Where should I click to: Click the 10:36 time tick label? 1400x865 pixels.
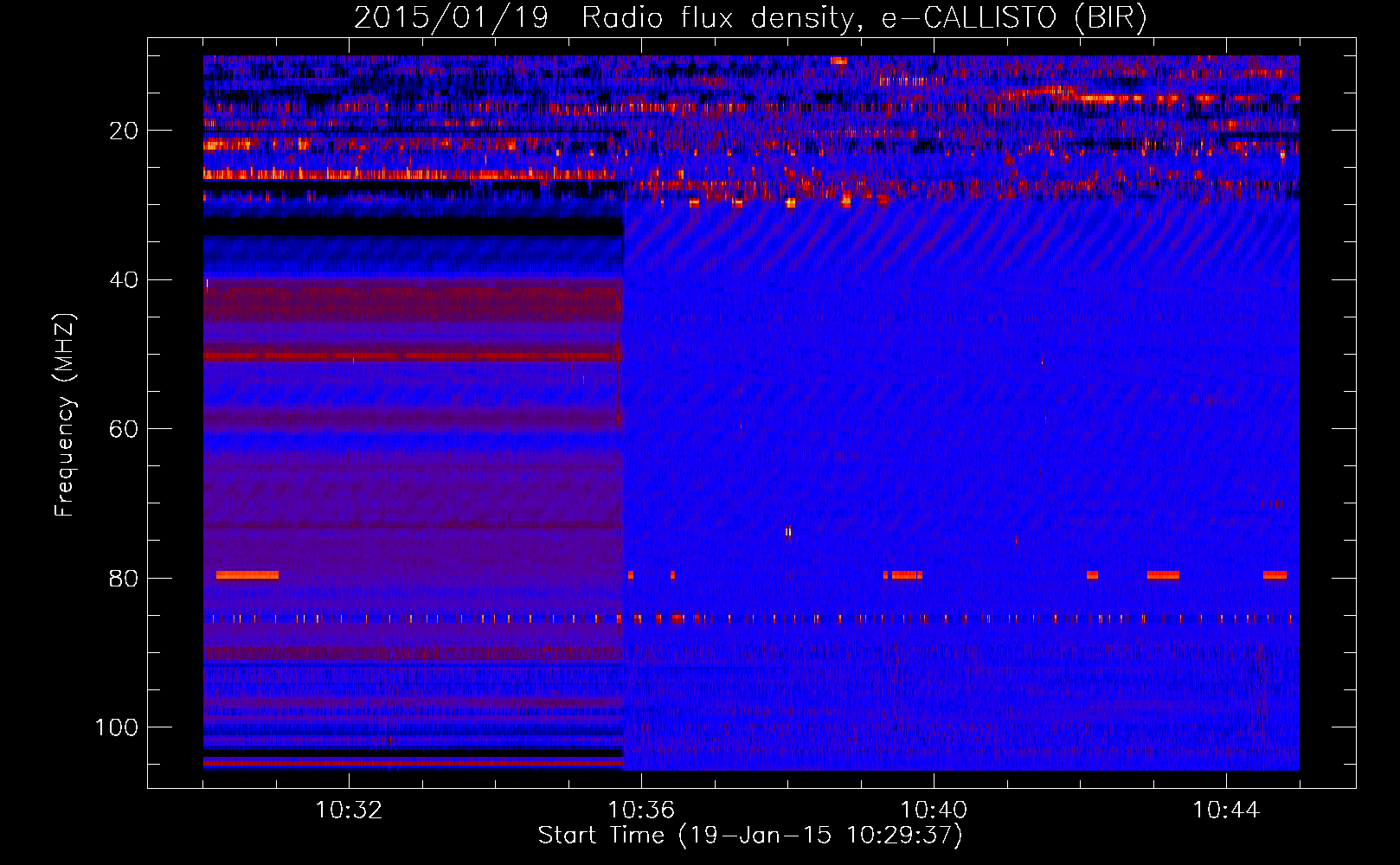pos(641,811)
